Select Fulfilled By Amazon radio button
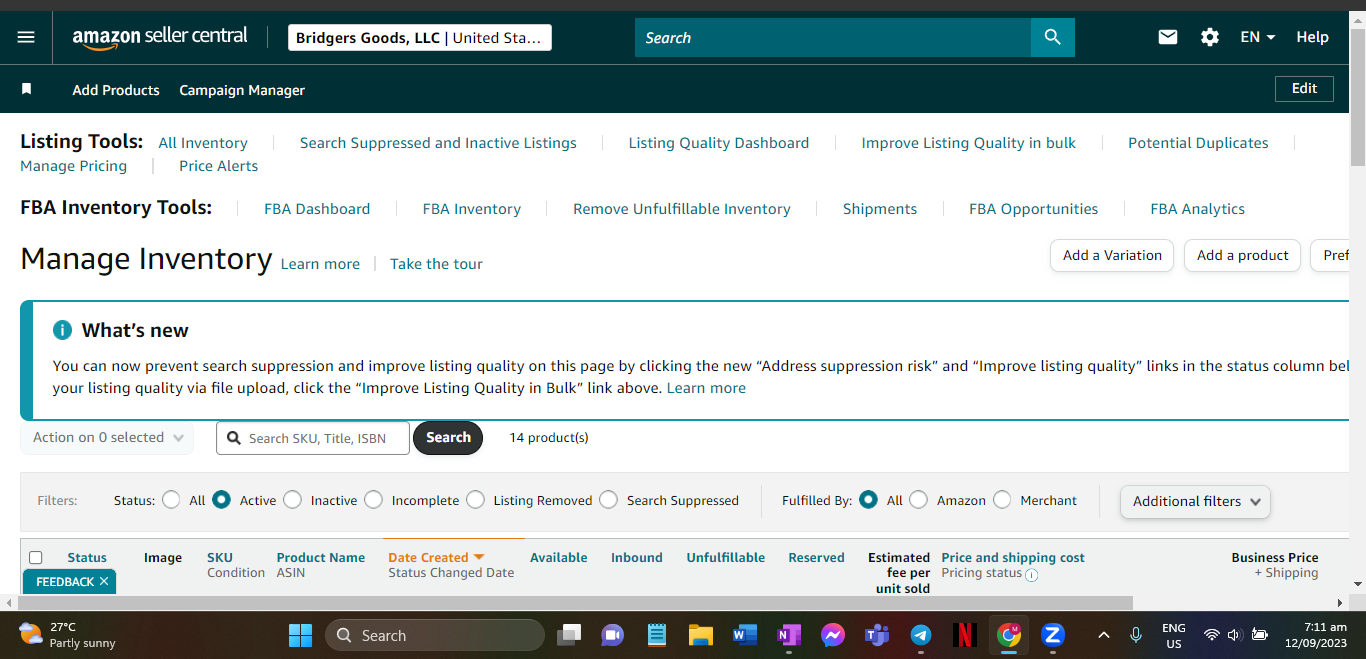The width and height of the screenshot is (1366, 659). pyautogui.click(x=918, y=499)
